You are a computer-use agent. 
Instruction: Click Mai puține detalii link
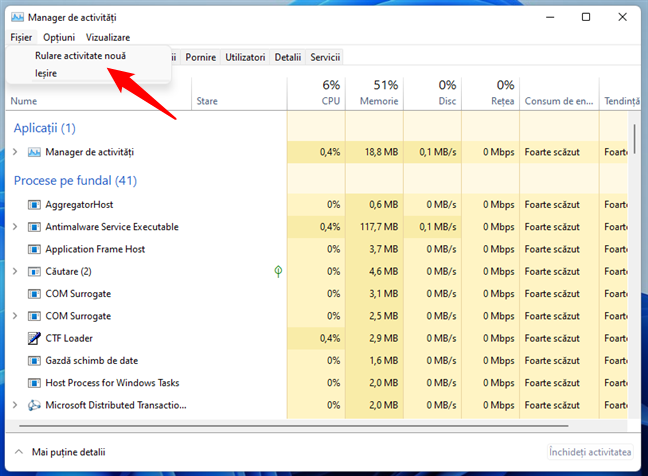(69, 452)
